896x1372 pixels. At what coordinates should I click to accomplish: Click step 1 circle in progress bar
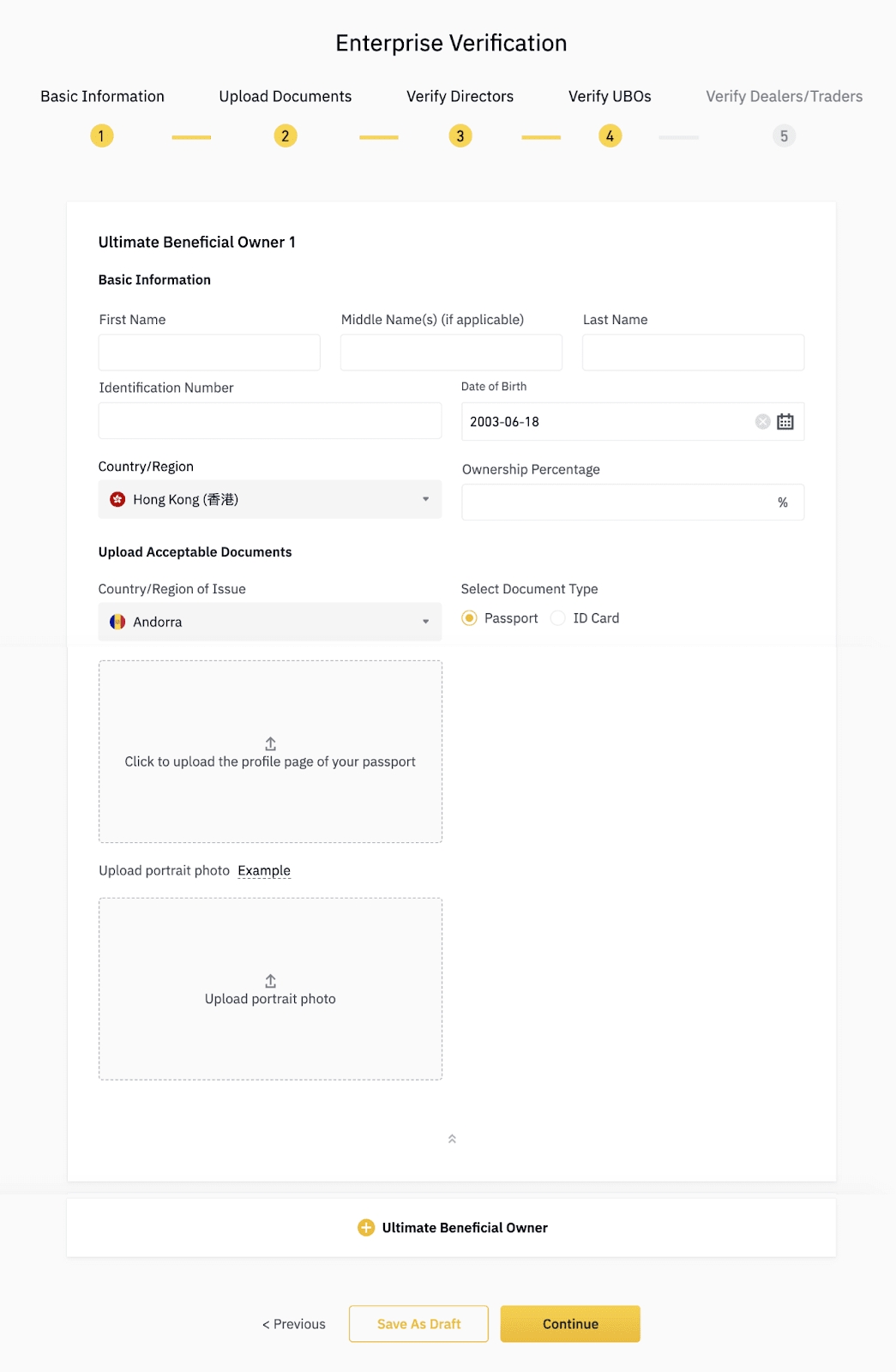pos(102,136)
